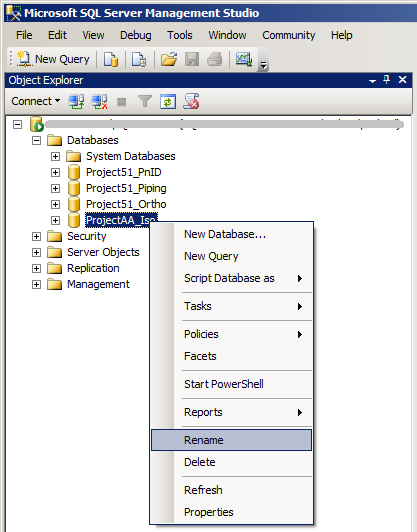Viewport: 417px width, 532px height.
Task: Choose New Database... from context menu
Action: 231,234
